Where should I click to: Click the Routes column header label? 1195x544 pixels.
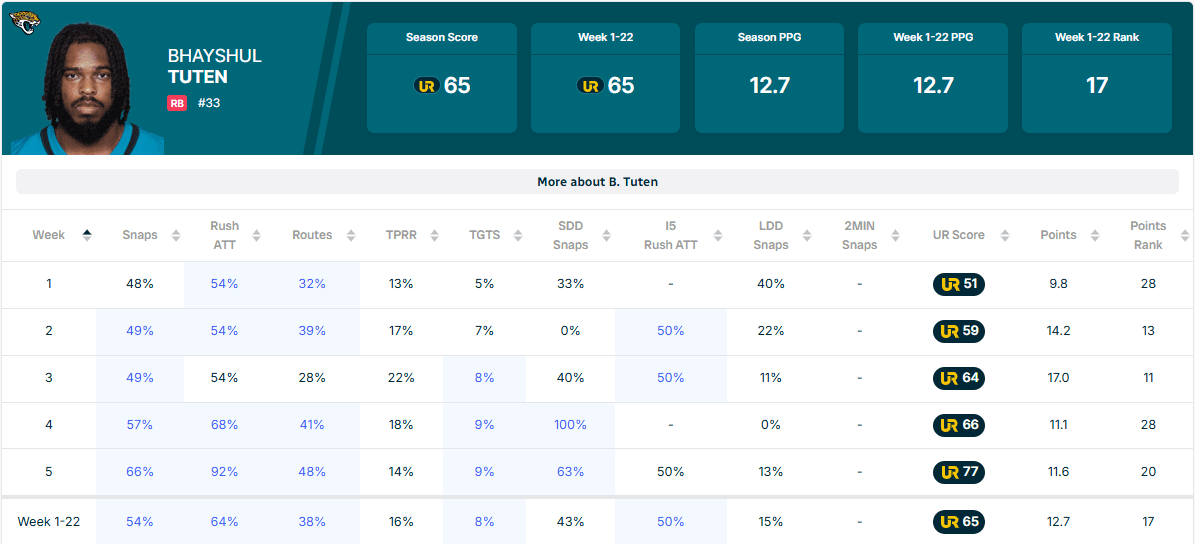click(x=312, y=235)
